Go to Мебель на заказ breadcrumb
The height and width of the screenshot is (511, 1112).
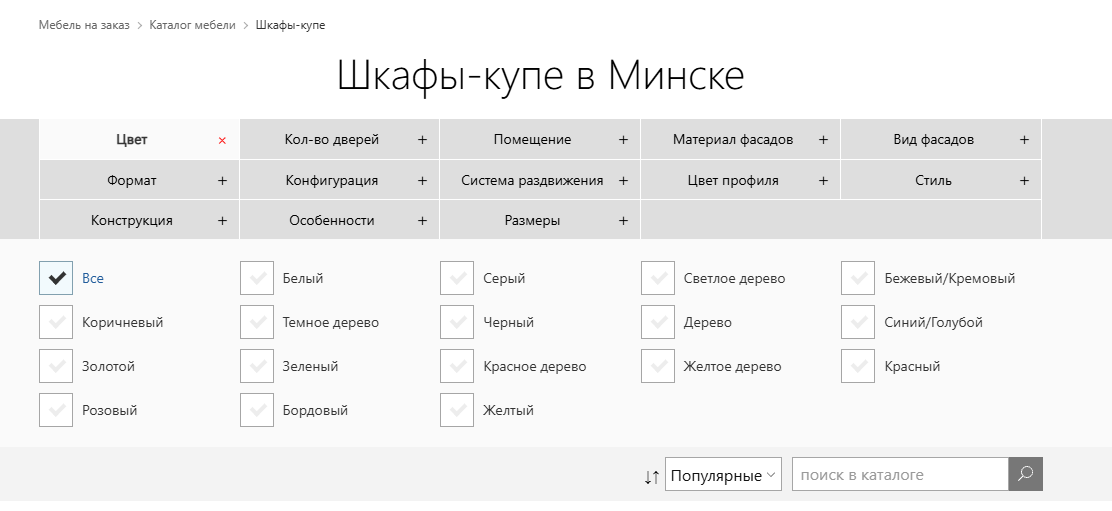[x=84, y=25]
